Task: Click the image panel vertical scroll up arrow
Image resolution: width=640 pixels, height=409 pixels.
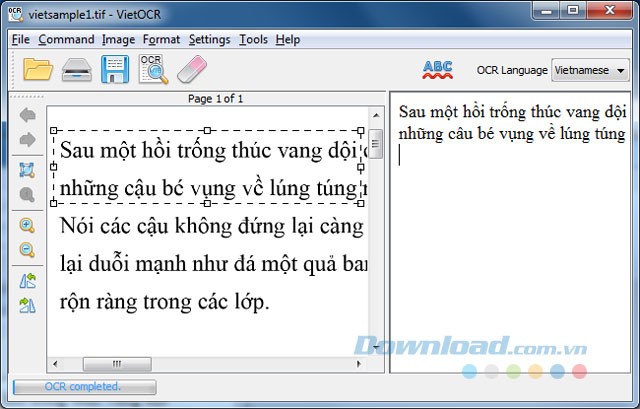Action: click(376, 116)
